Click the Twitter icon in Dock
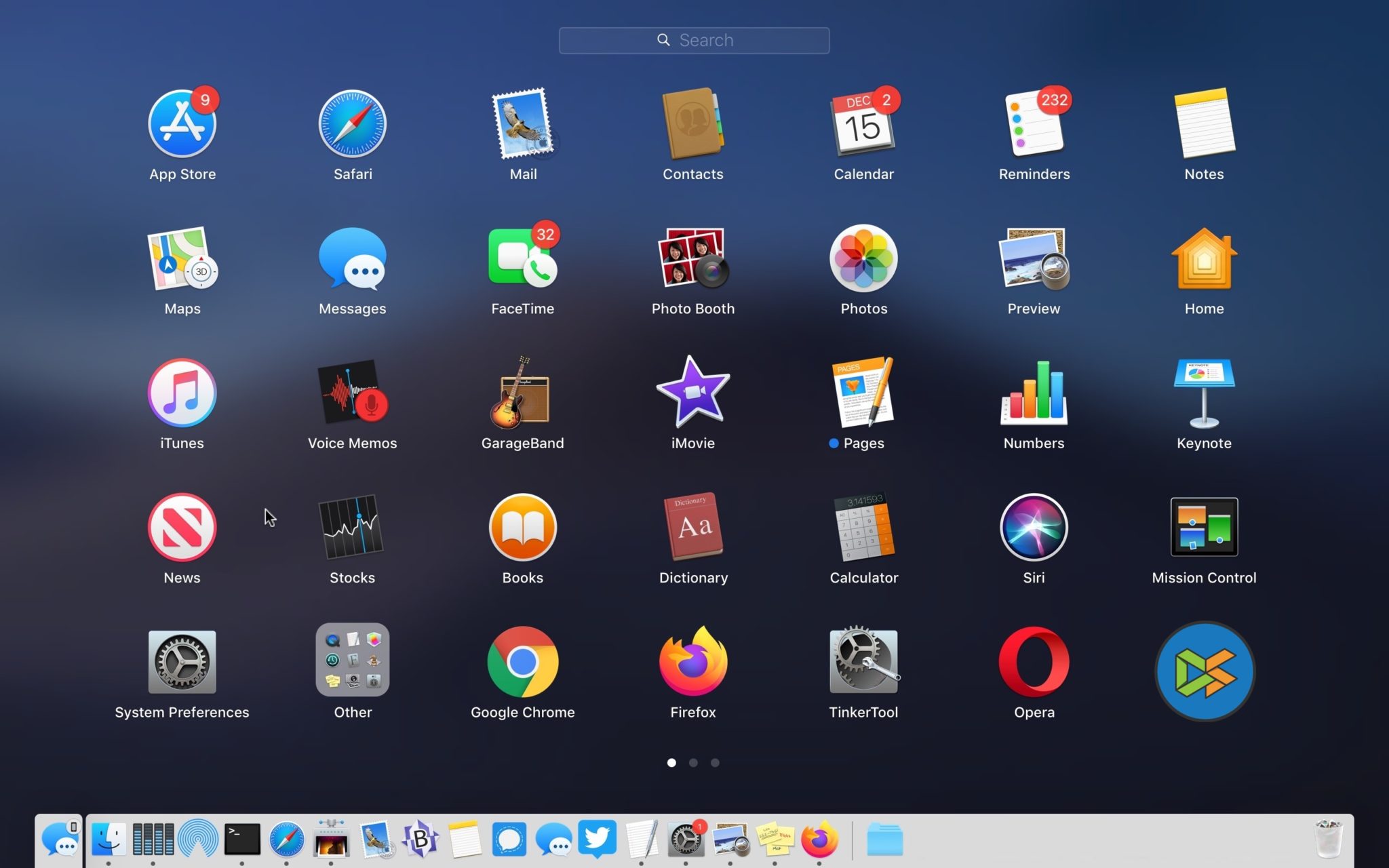 [x=598, y=839]
